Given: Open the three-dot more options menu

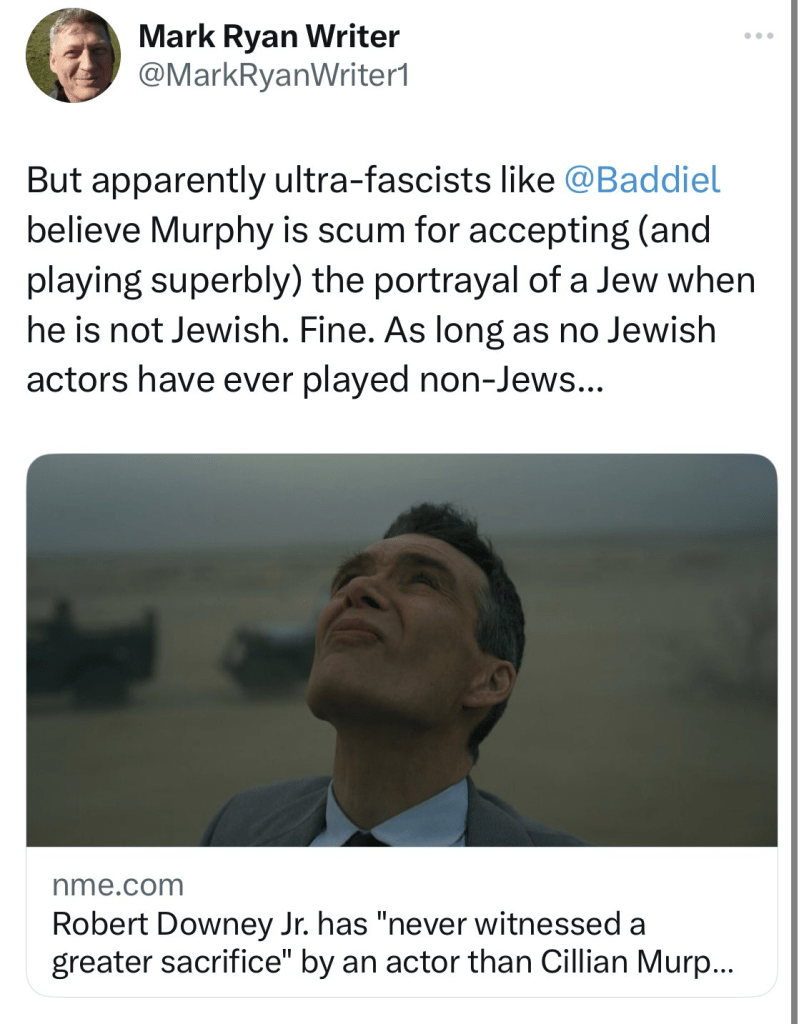Looking at the screenshot, I should tap(759, 37).
